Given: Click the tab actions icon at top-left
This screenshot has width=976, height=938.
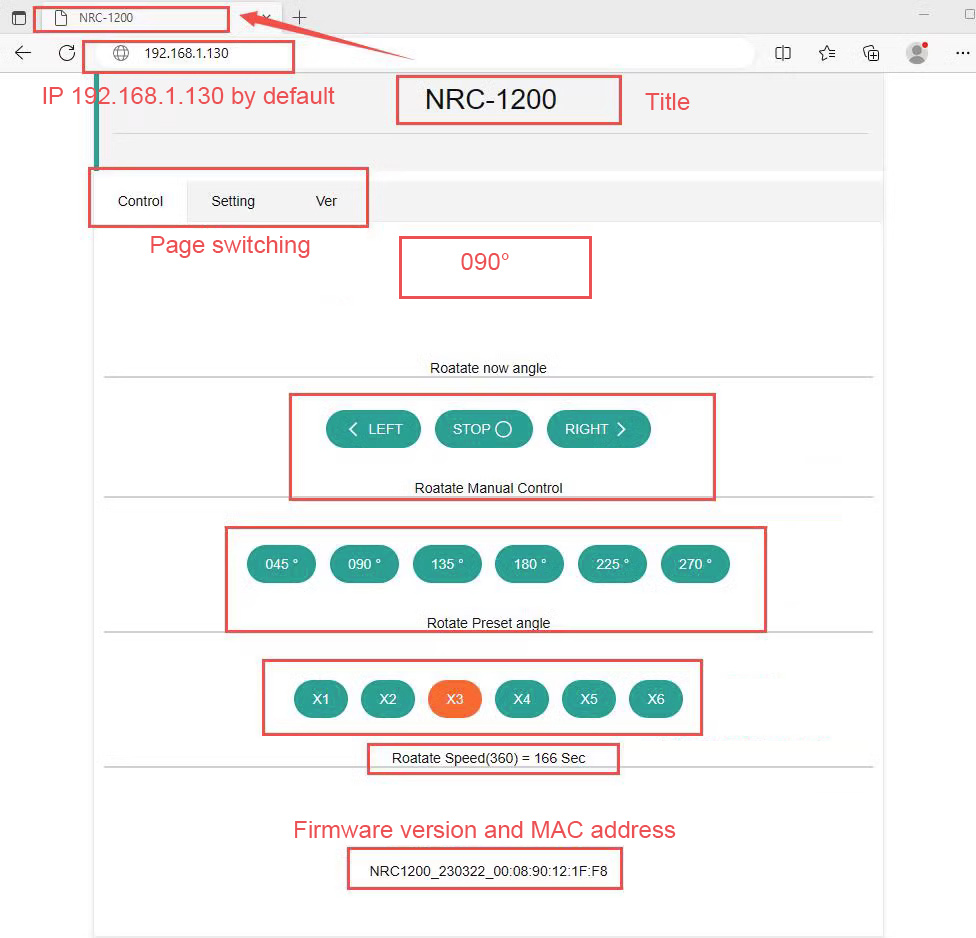Looking at the screenshot, I should pos(18,18).
